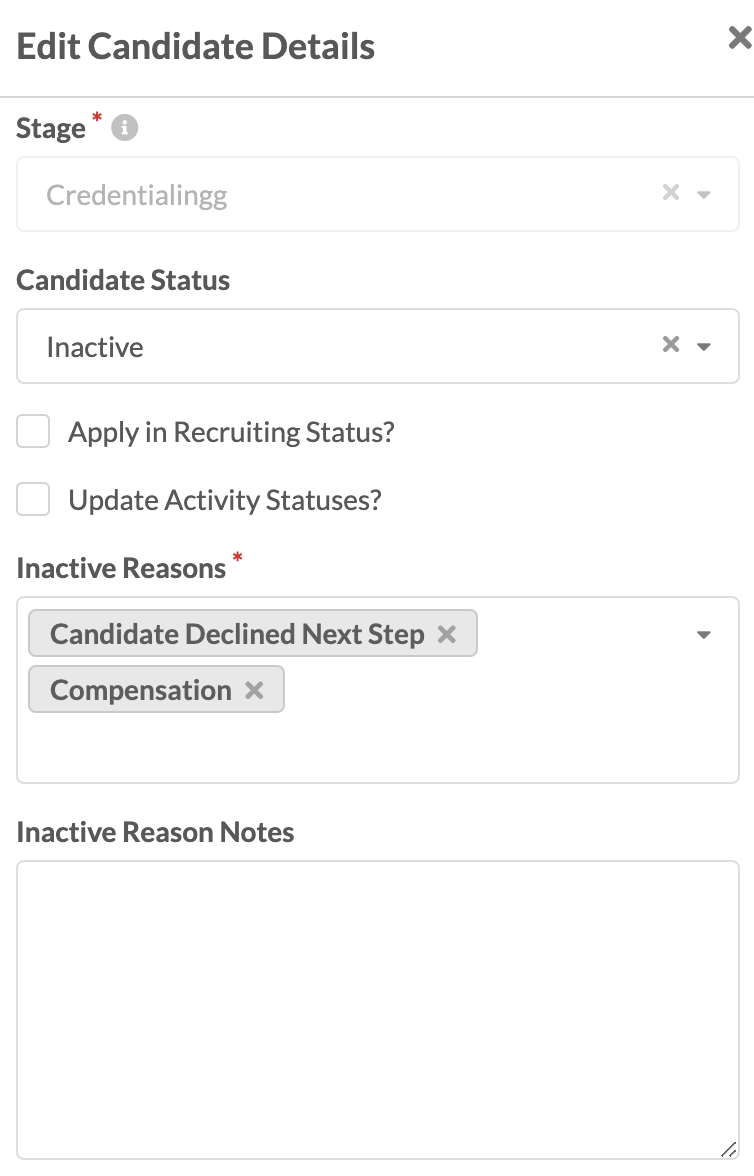
Task: Click the Credentialingg stage field
Action: 377,194
